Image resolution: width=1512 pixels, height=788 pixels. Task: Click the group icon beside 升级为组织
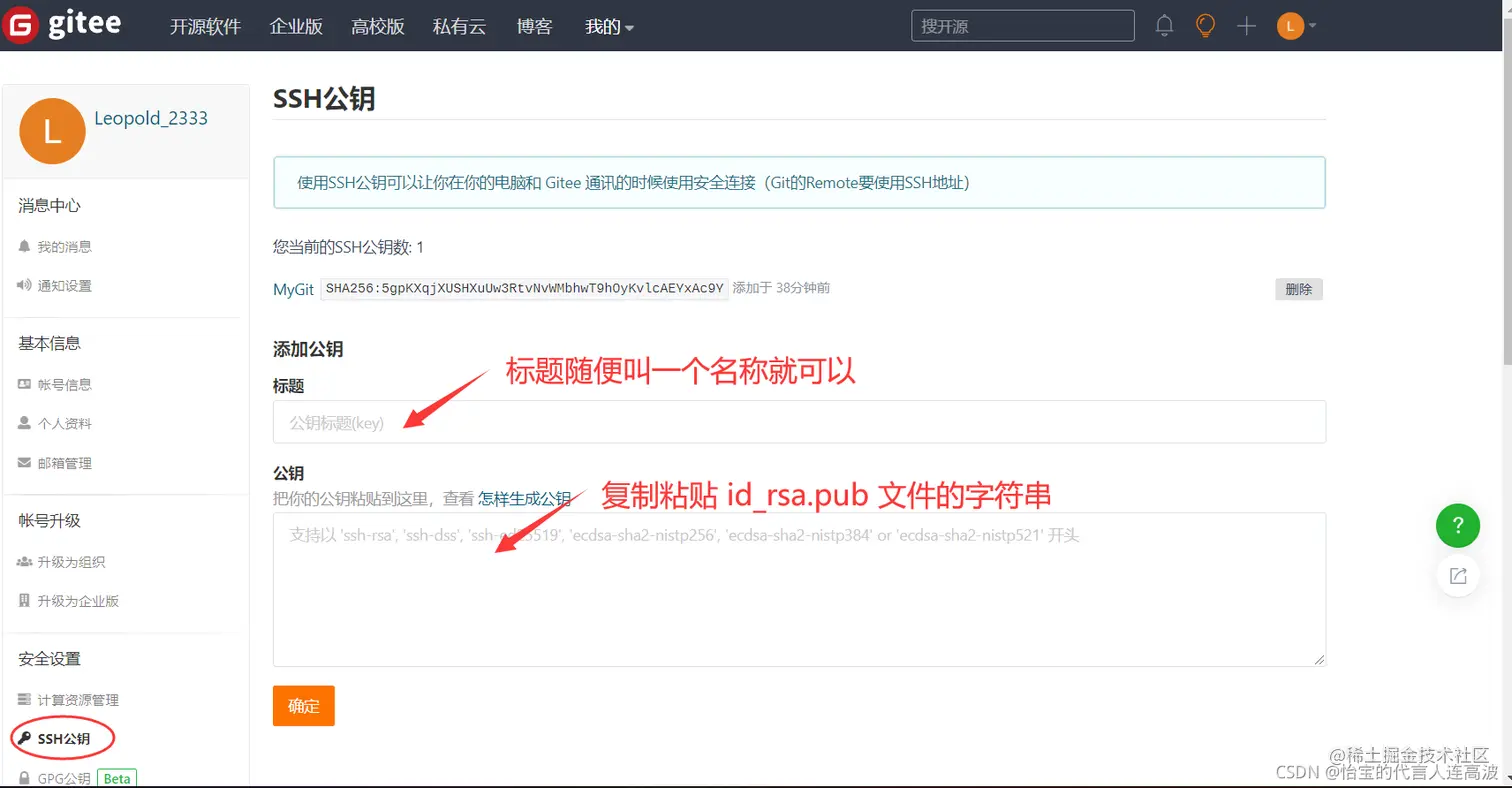tap(25, 562)
